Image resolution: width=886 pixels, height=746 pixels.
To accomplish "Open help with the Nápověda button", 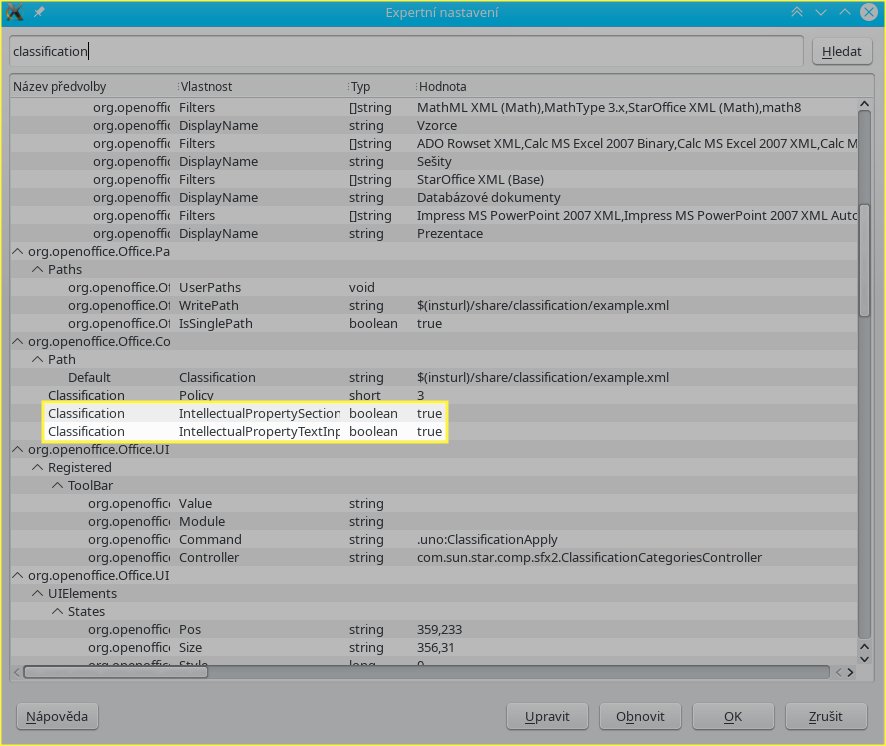I will (57, 717).
